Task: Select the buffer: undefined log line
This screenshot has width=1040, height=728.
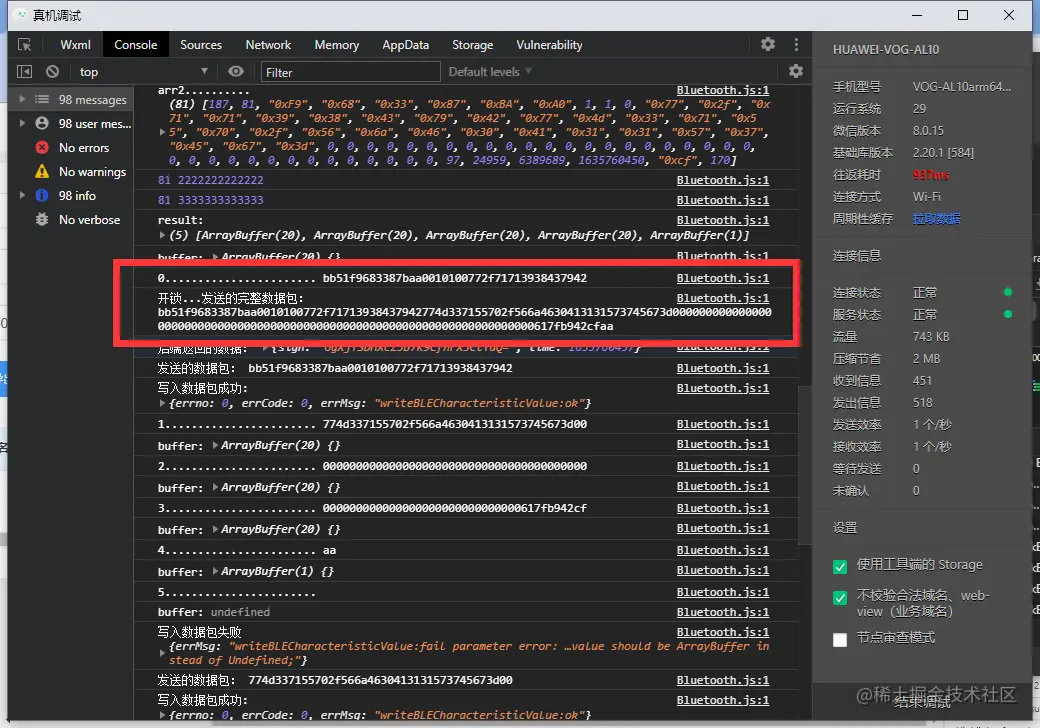Action: pos(214,613)
